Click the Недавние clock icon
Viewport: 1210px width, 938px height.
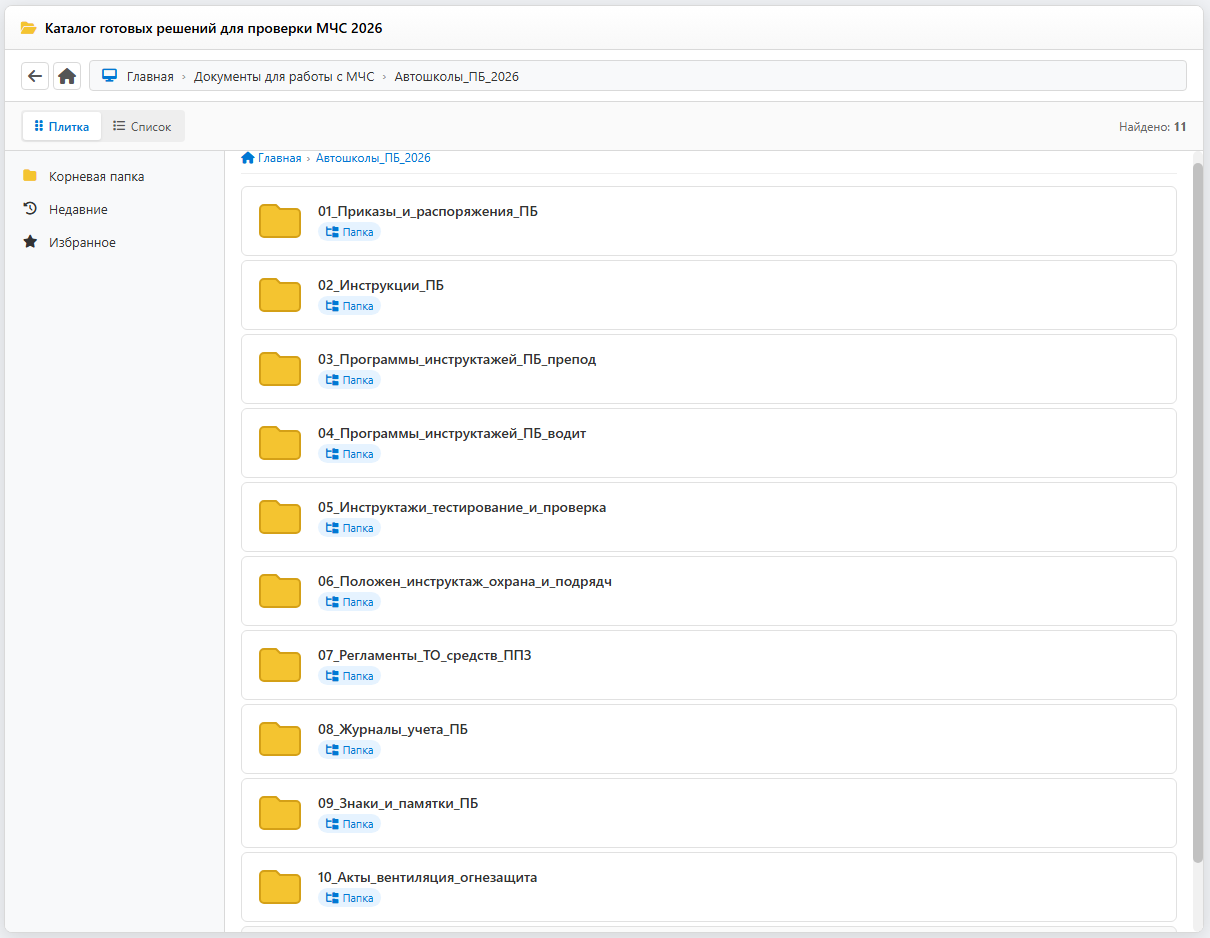click(x=30, y=209)
